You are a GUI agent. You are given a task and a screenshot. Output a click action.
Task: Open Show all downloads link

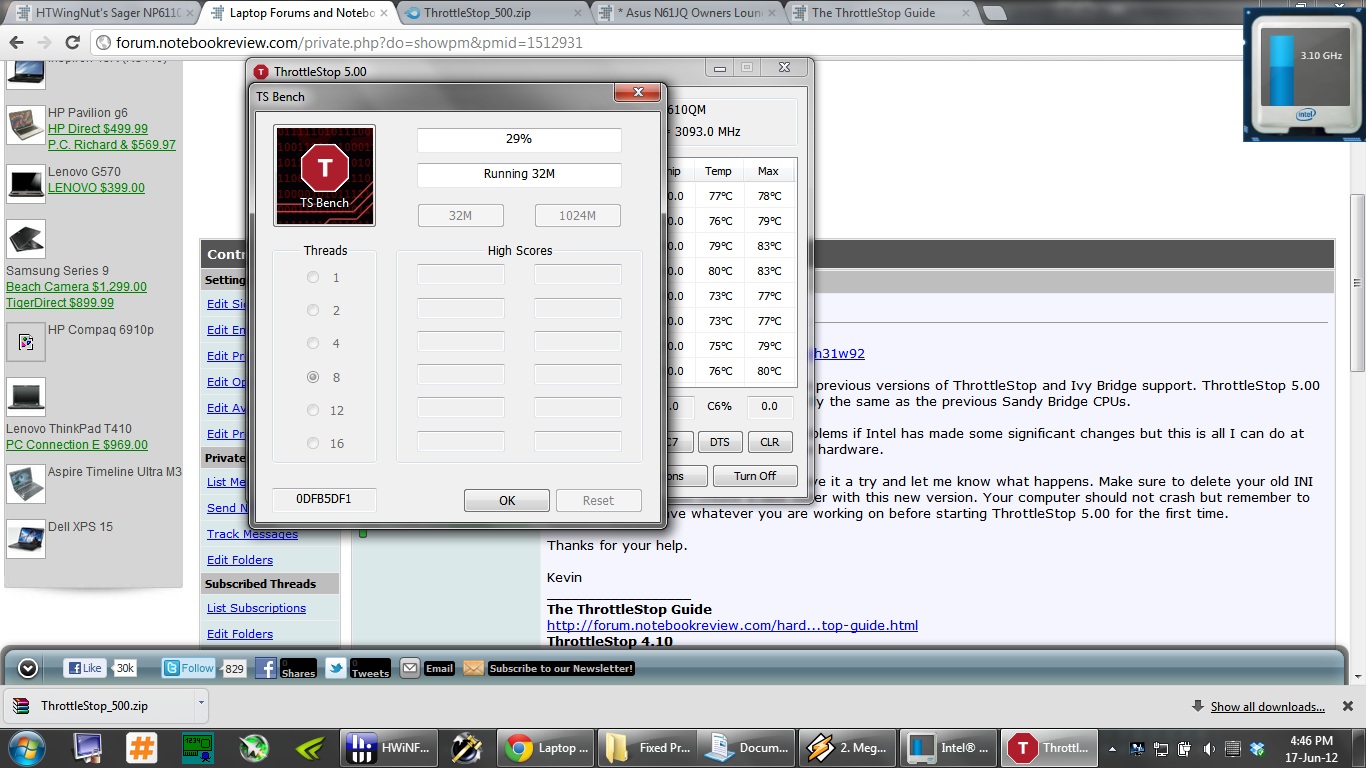pos(1267,706)
